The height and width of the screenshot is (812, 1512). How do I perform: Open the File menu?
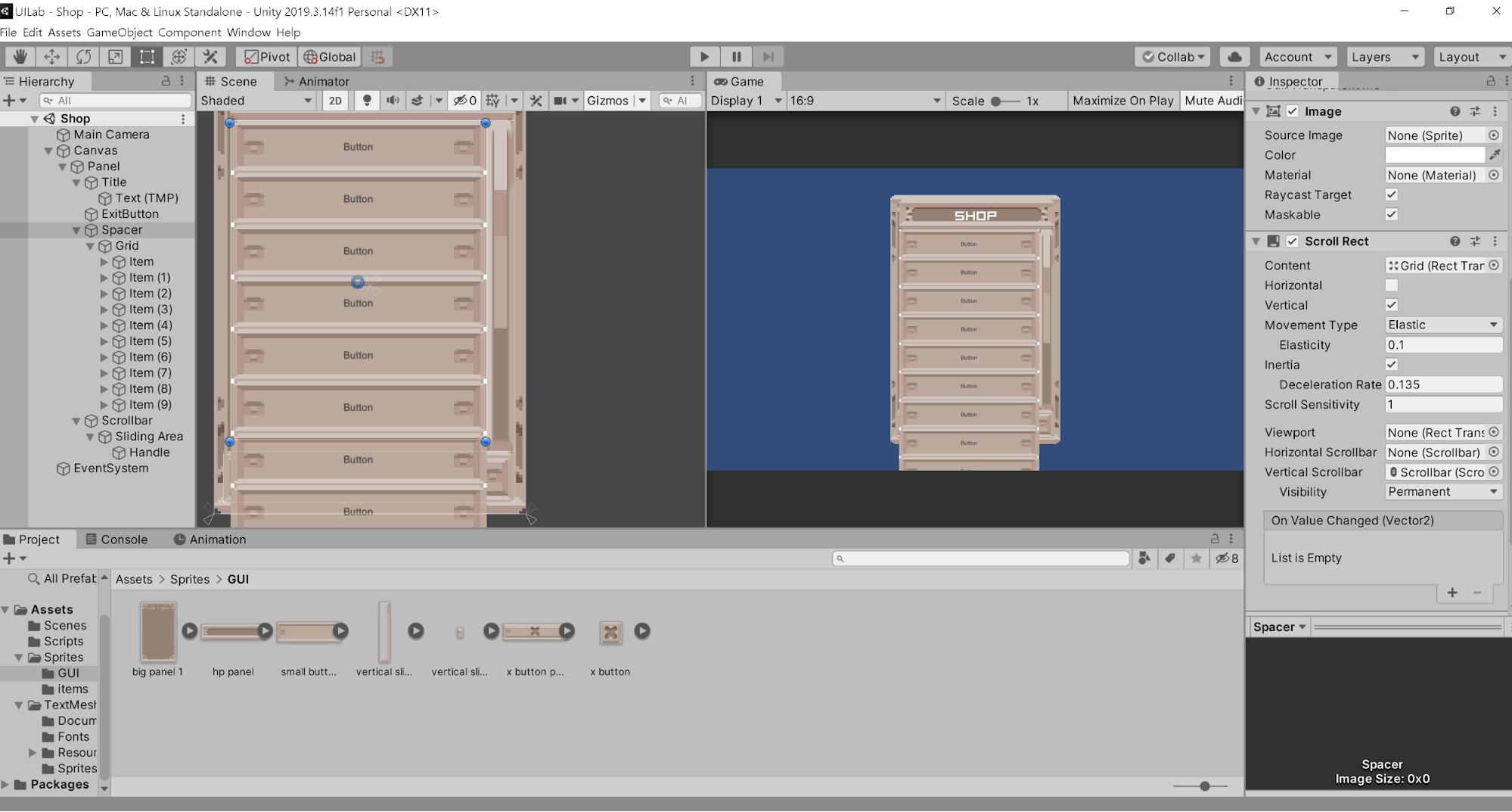pyautogui.click(x=8, y=33)
